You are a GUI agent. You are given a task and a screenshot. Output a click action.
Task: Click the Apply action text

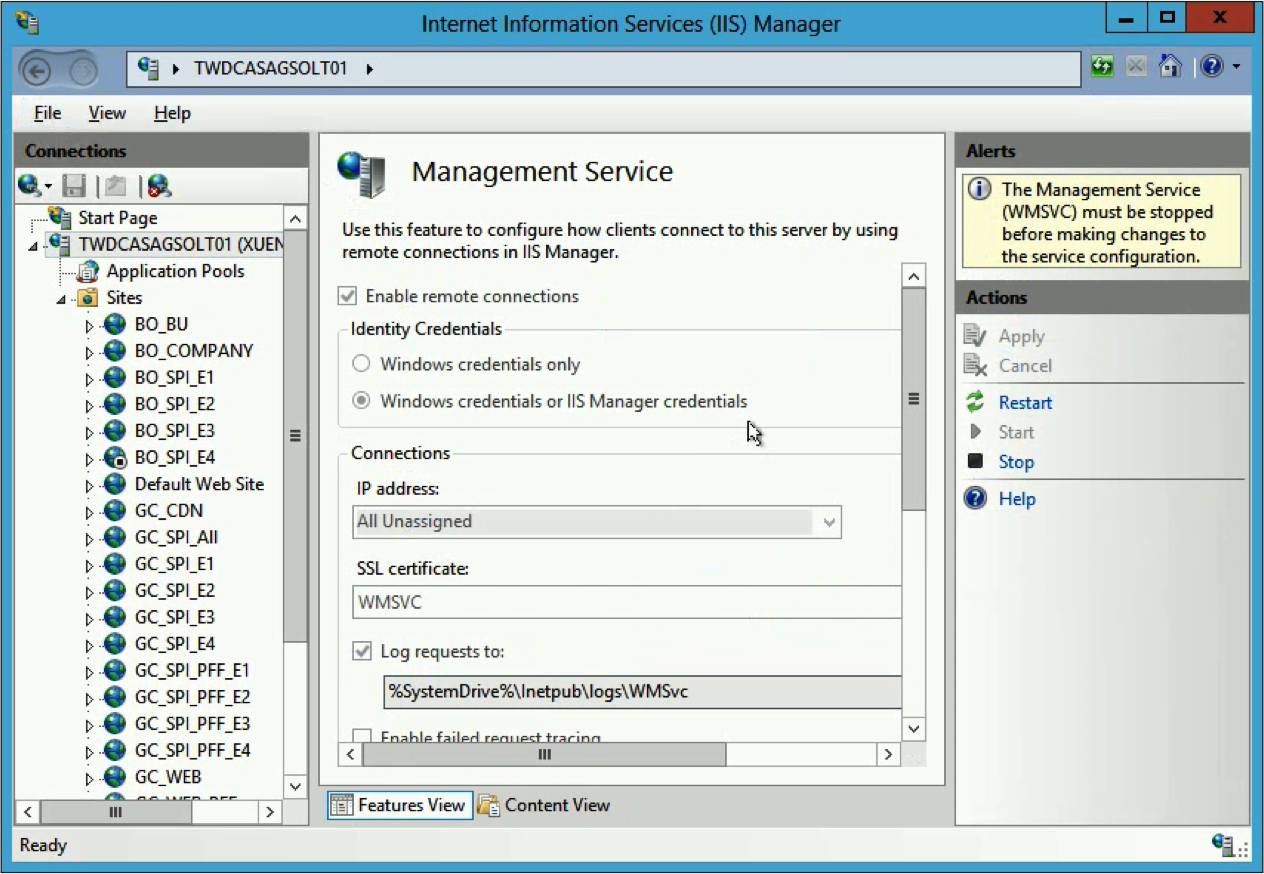click(1021, 337)
